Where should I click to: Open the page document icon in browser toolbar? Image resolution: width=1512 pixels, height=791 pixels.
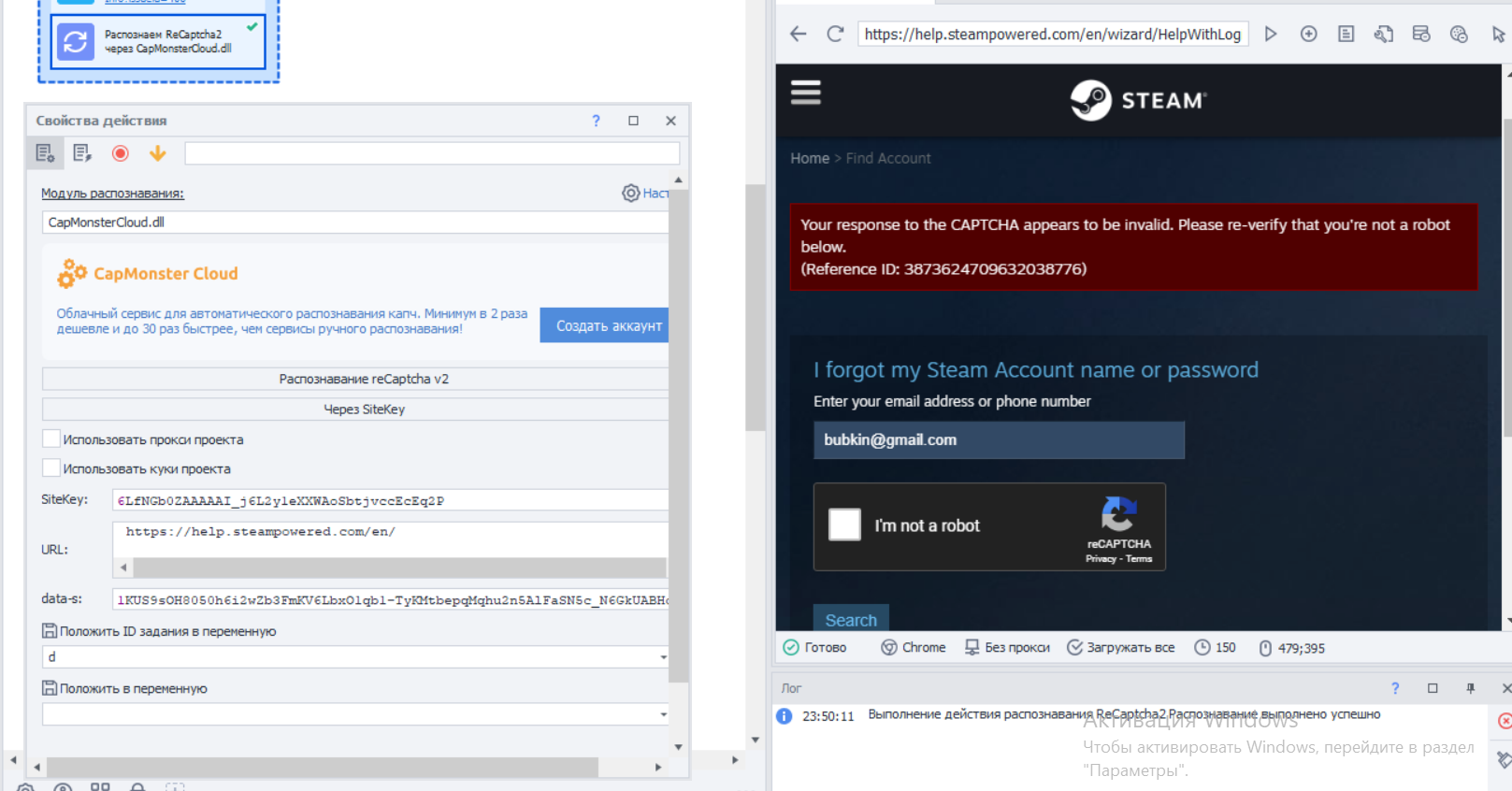tap(1346, 34)
